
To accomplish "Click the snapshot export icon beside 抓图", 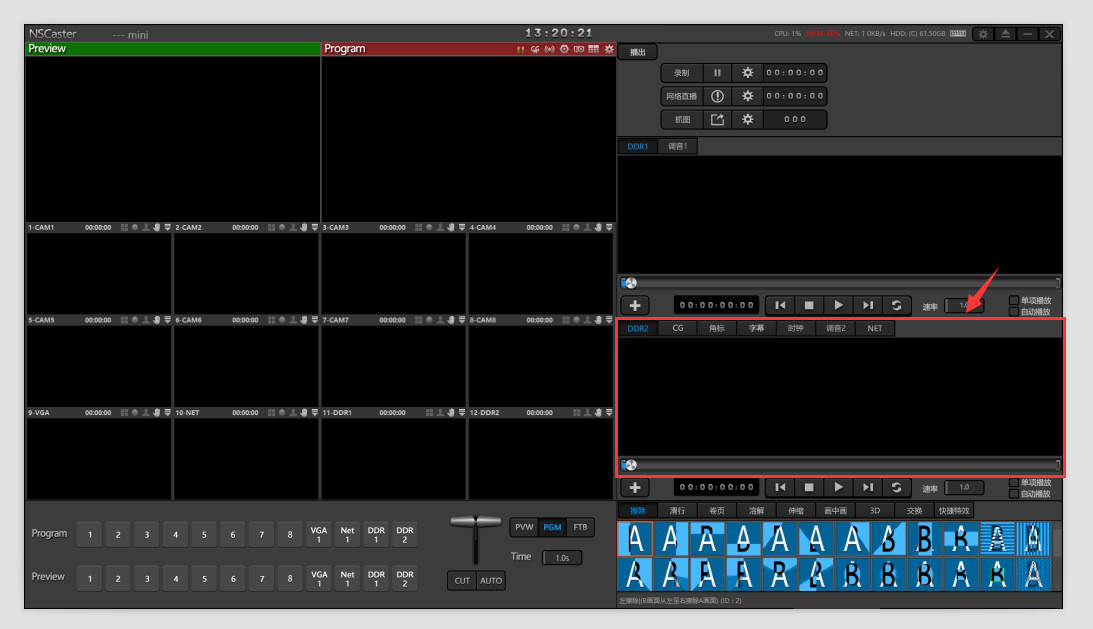I will [717, 120].
